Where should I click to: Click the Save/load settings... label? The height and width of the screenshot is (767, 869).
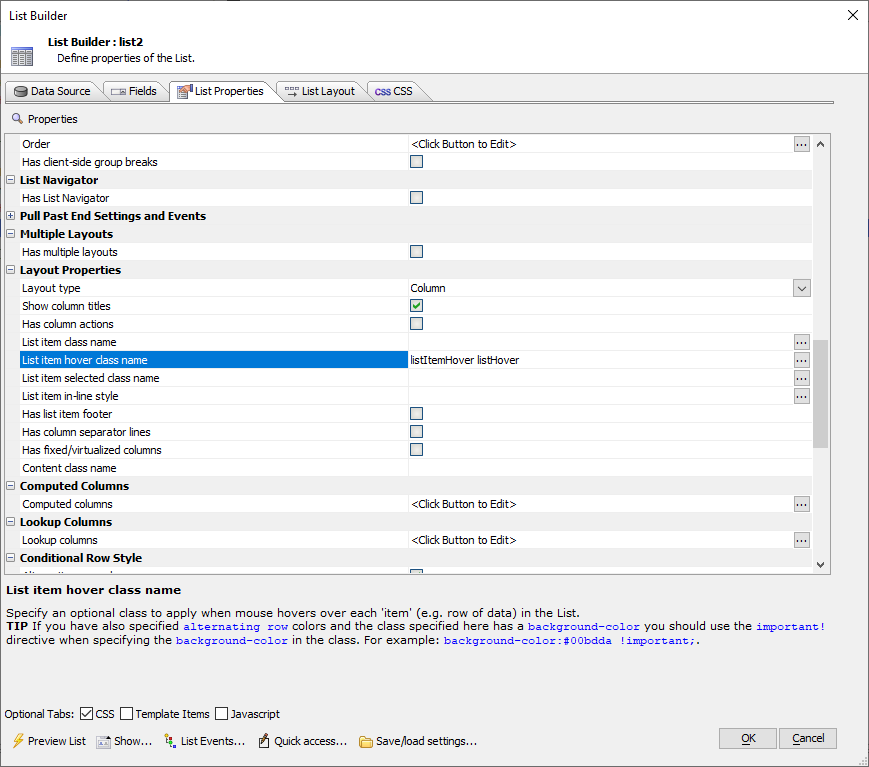point(426,742)
